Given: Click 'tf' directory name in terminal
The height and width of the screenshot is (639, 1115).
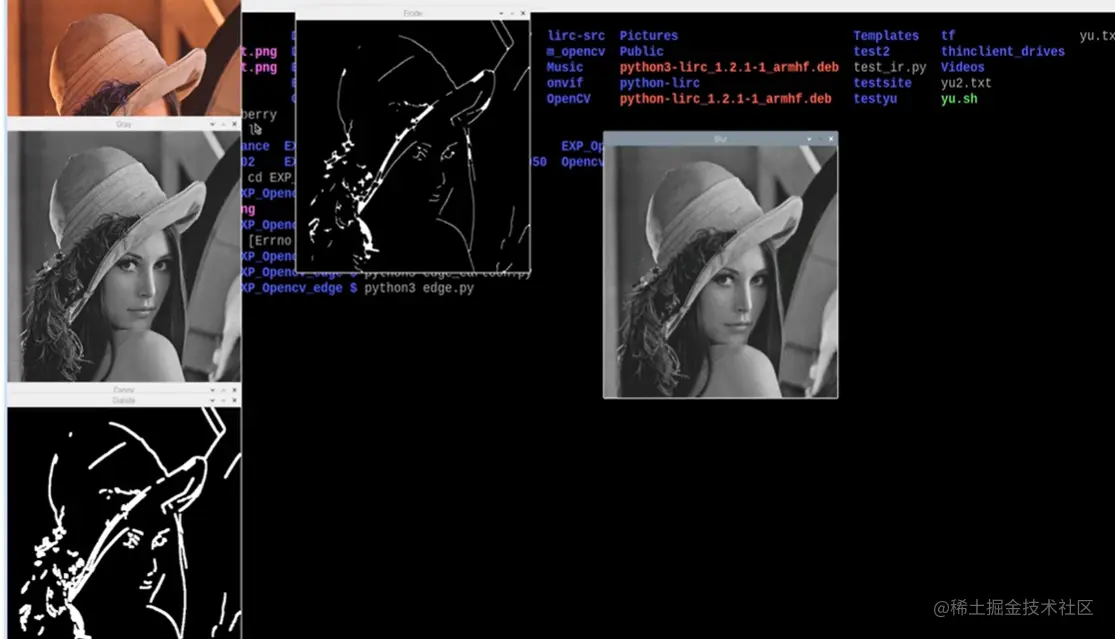Looking at the screenshot, I should 948,36.
